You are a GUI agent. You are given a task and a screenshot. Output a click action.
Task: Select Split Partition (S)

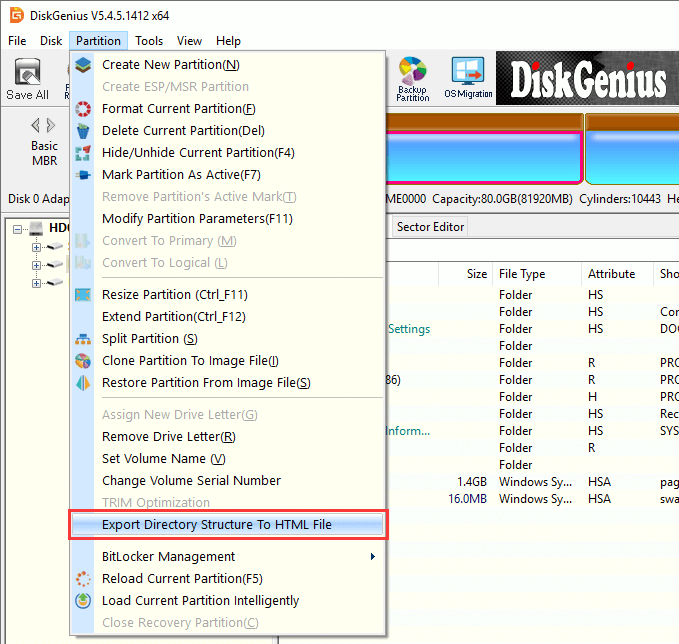point(228,339)
